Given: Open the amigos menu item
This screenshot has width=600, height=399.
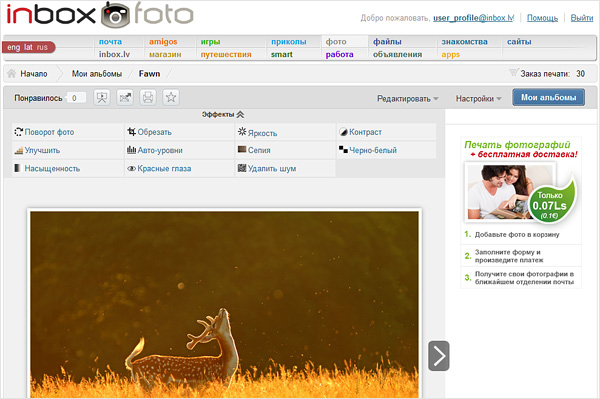Looking at the screenshot, I should [x=163, y=41].
